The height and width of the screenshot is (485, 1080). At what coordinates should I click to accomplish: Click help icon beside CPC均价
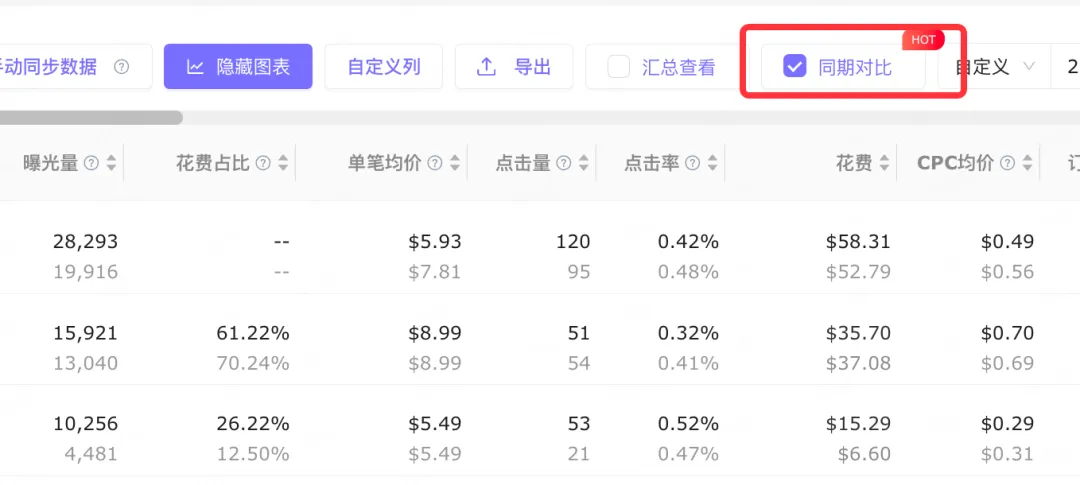coord(1007,163)
